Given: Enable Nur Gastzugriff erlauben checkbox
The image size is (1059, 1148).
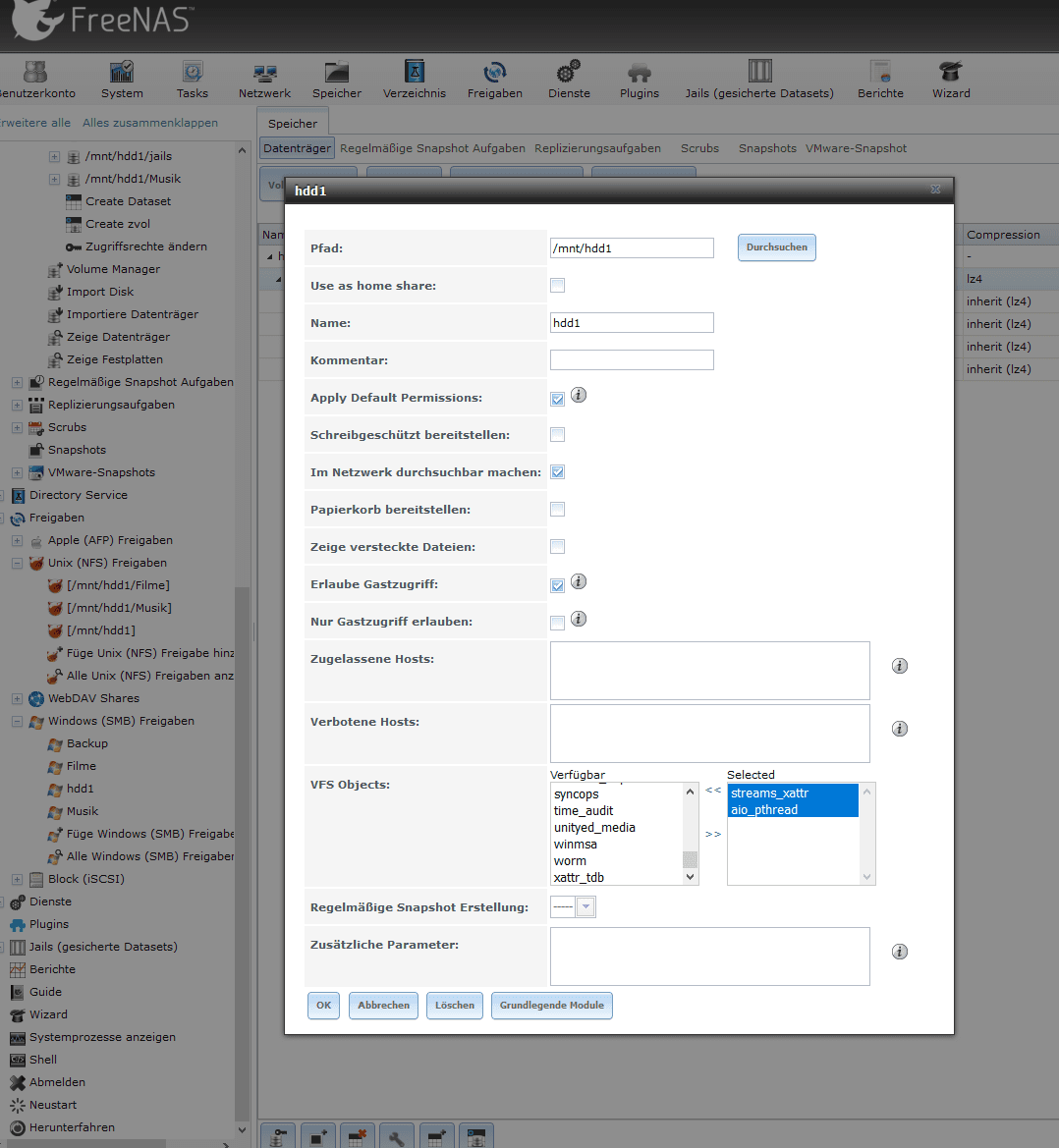Looking at the screenshot, I should 557,623.
